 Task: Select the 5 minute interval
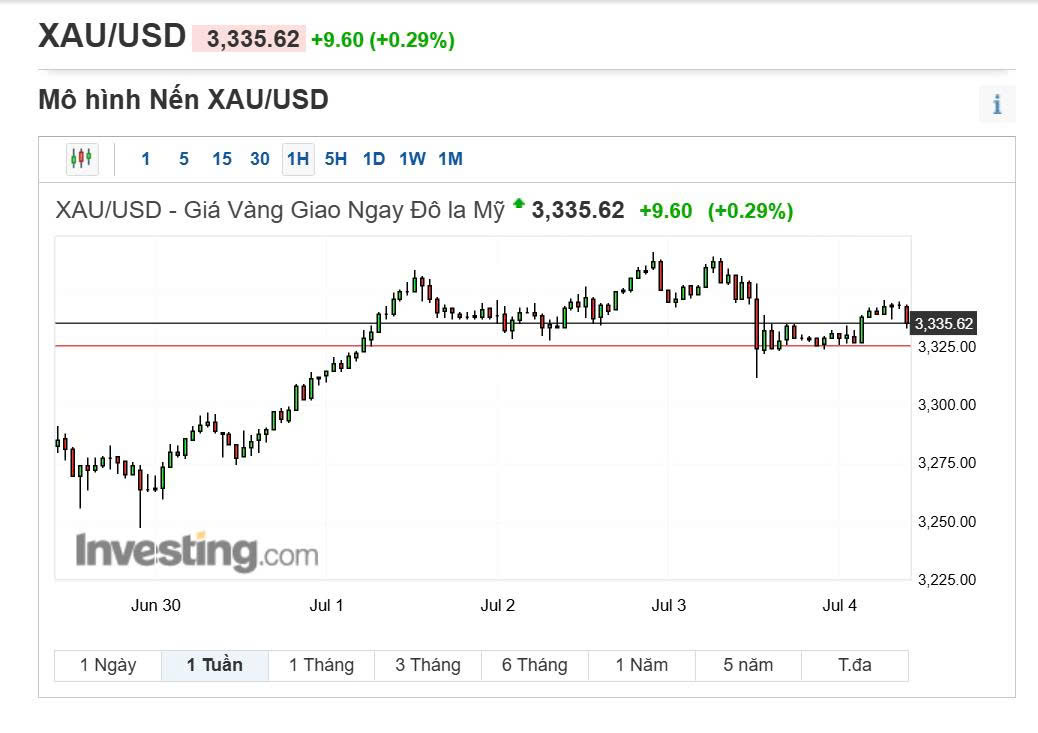[184, 159]
